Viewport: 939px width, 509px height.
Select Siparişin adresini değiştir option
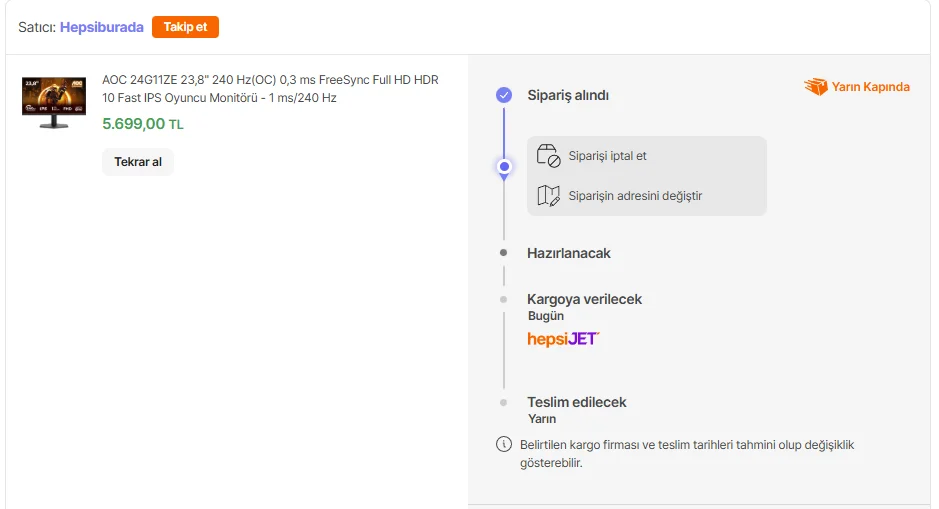(x=635, y=196)
